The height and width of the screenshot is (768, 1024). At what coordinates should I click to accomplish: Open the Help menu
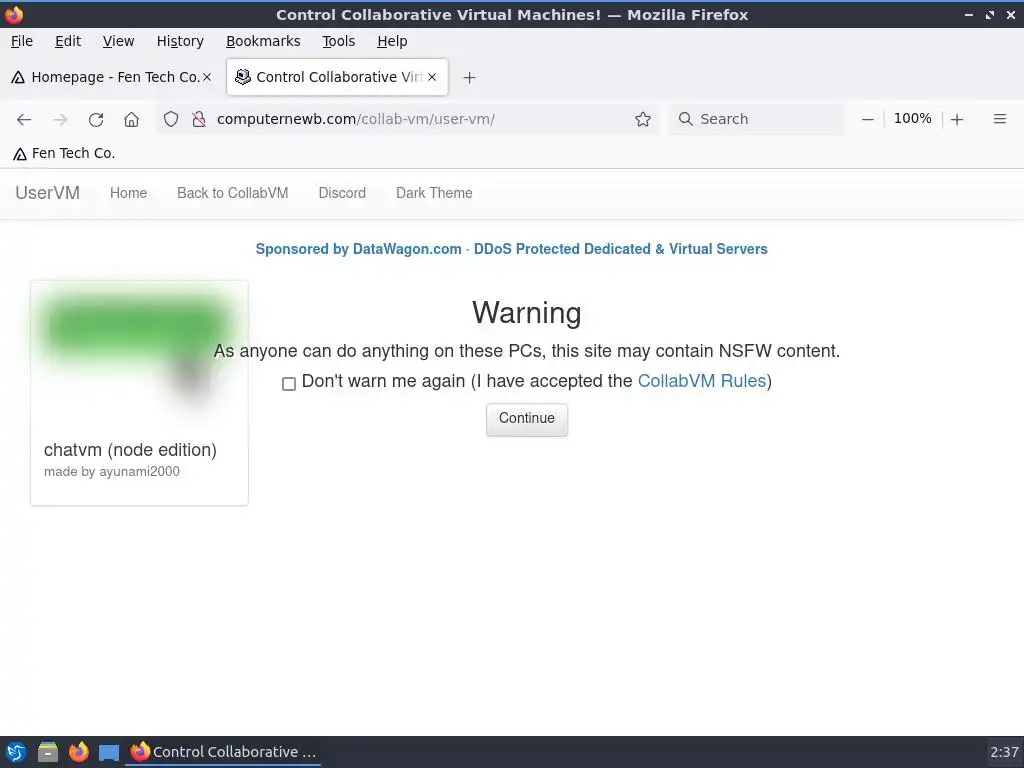(x=392, y=41)
